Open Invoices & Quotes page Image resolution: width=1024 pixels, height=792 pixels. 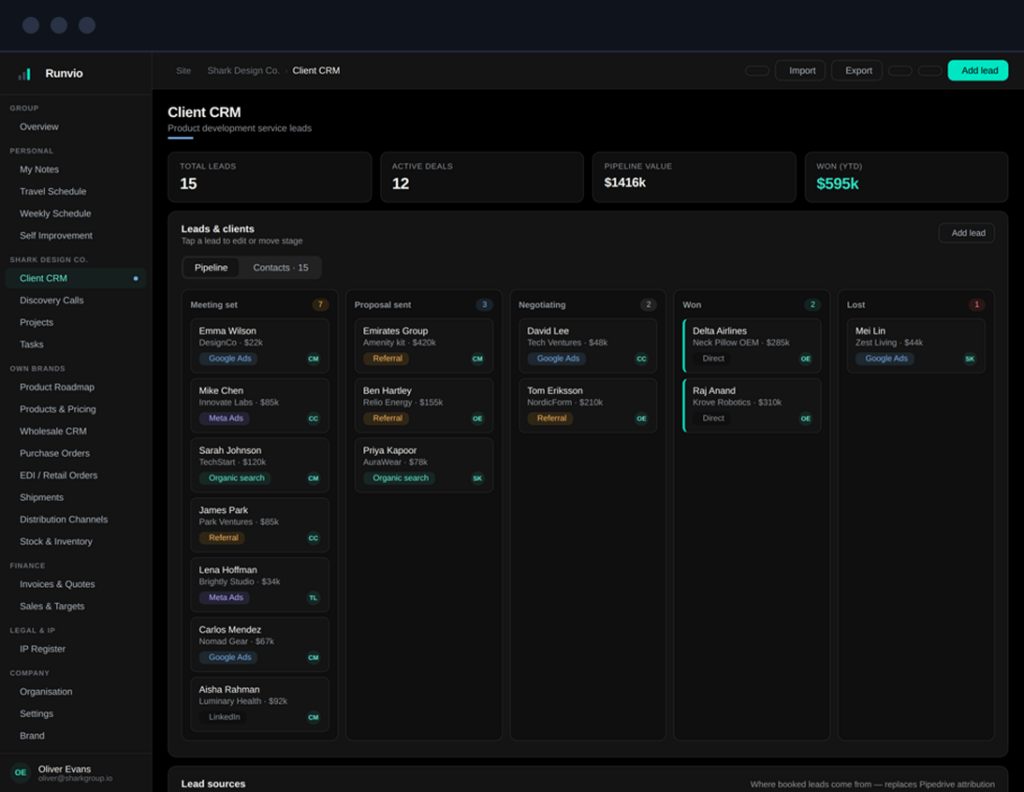click(x=76, y=584)
